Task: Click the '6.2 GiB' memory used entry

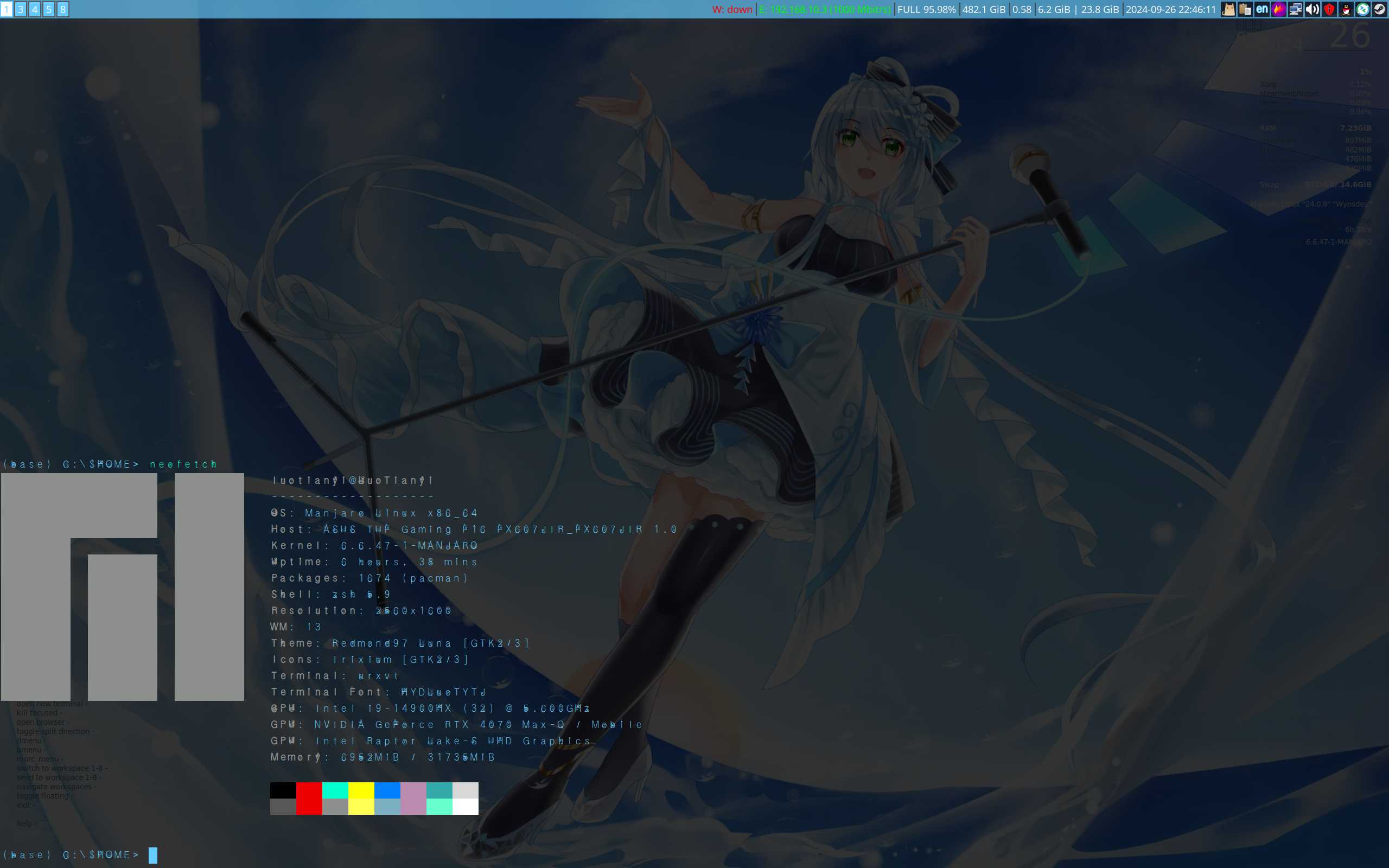Action: point(1054,9)
